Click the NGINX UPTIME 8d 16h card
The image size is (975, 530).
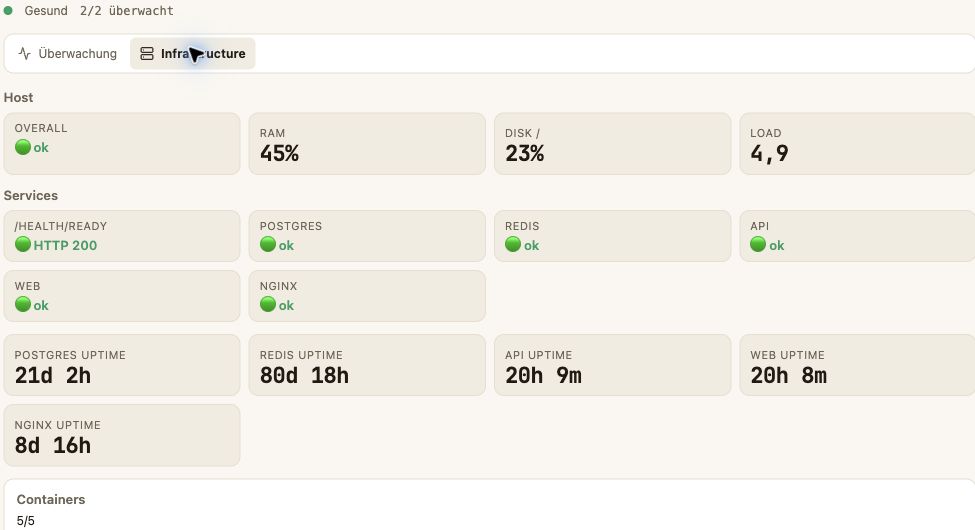pos(122,435)
